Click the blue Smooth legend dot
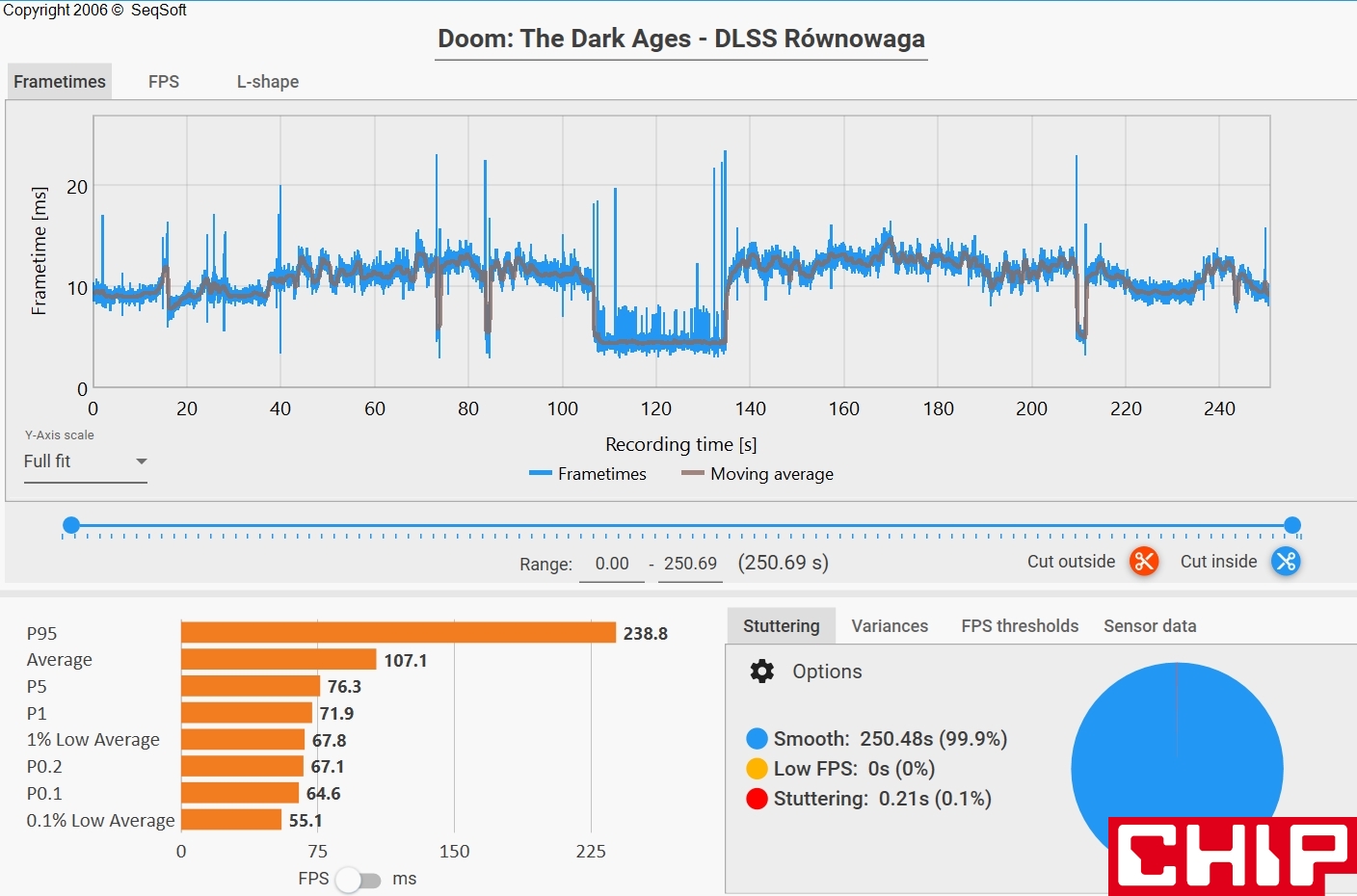Screen dimensions: 1357x896 [757, 739]
